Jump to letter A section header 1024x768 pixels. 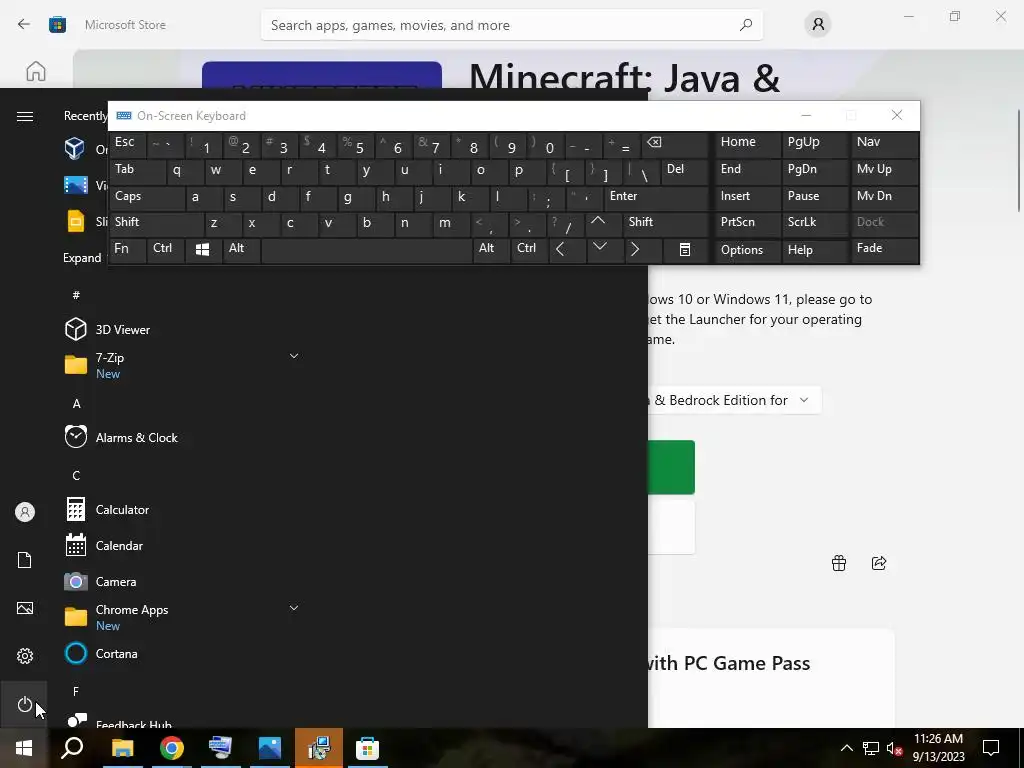point(76,404)
